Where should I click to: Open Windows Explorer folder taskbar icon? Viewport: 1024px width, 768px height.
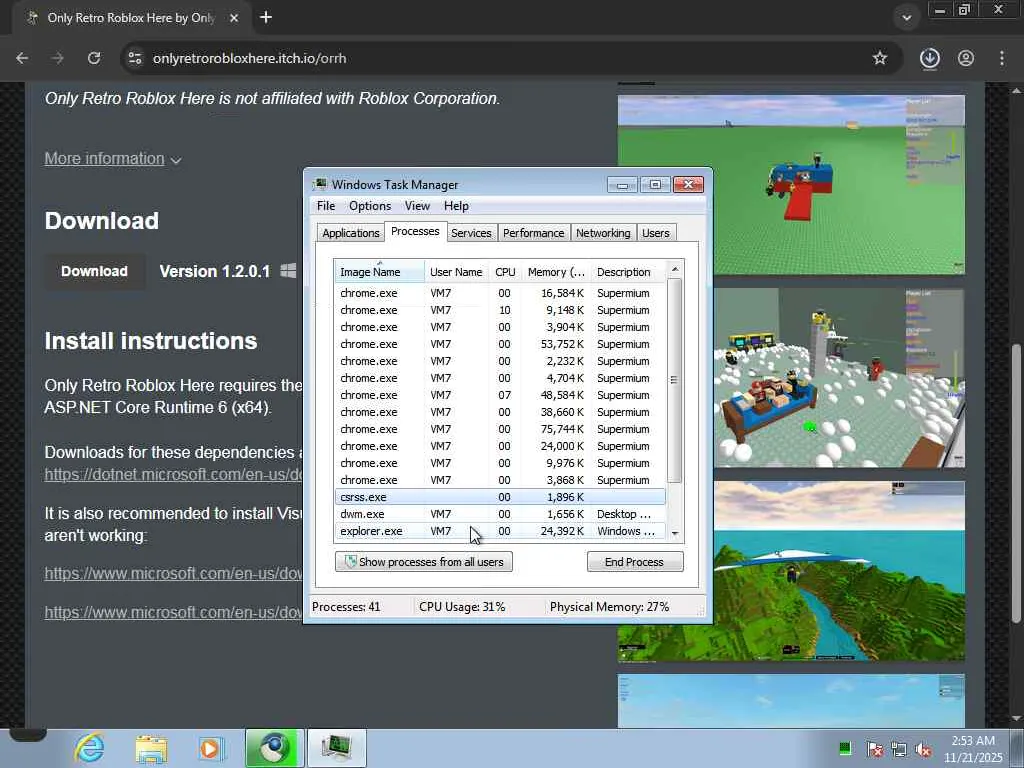152,748
